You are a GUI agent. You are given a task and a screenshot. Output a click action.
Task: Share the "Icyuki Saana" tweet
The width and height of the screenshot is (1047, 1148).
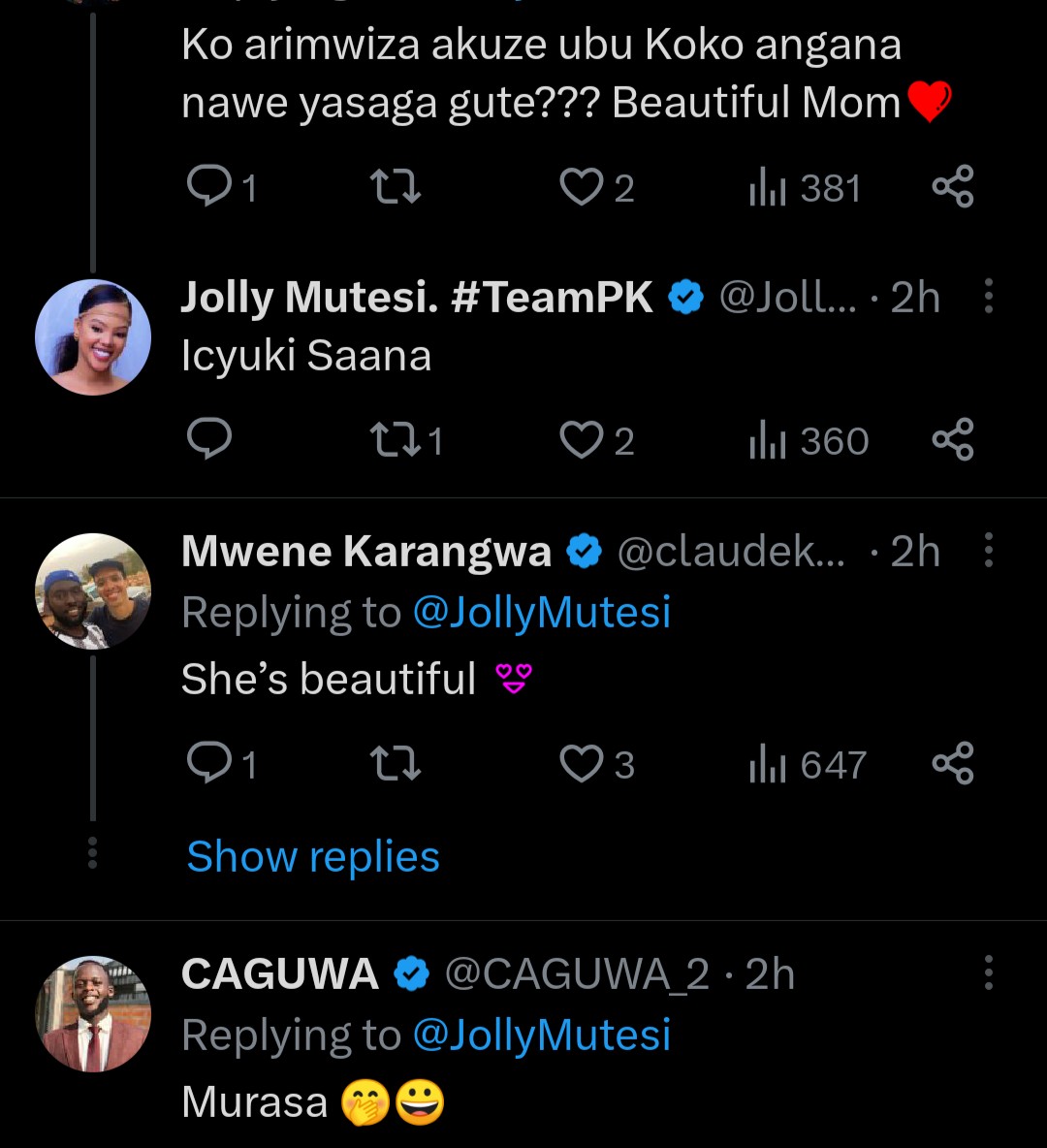tap(952, 440)
